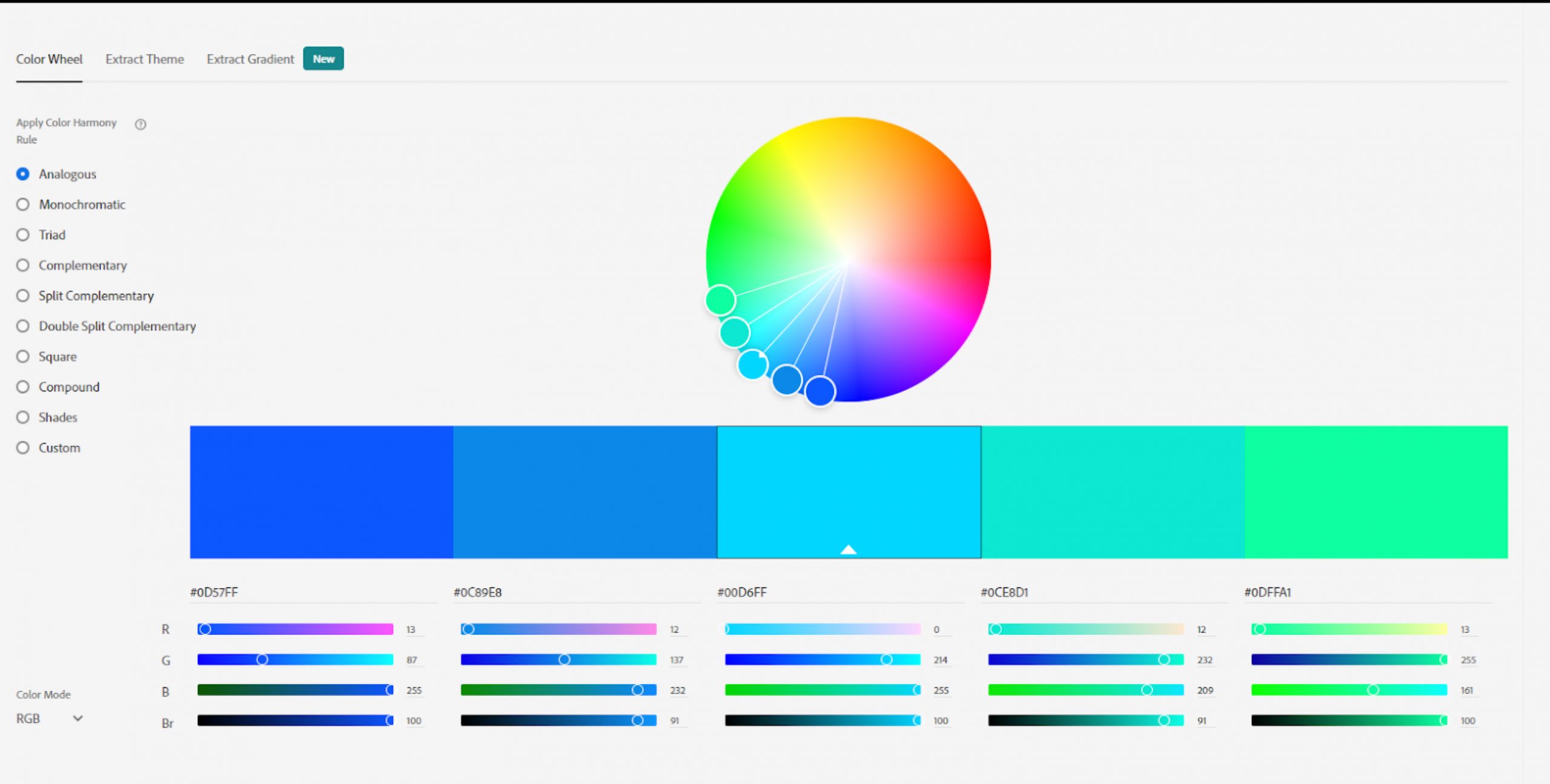
Task: Click the green handle on the color wheel
Action: coord(720,300)
